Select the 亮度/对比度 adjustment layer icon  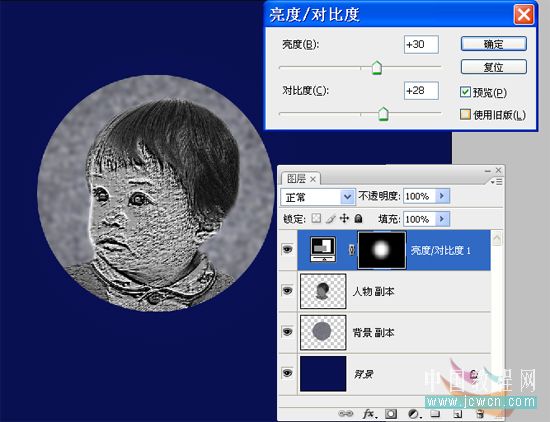click(323, 249)
